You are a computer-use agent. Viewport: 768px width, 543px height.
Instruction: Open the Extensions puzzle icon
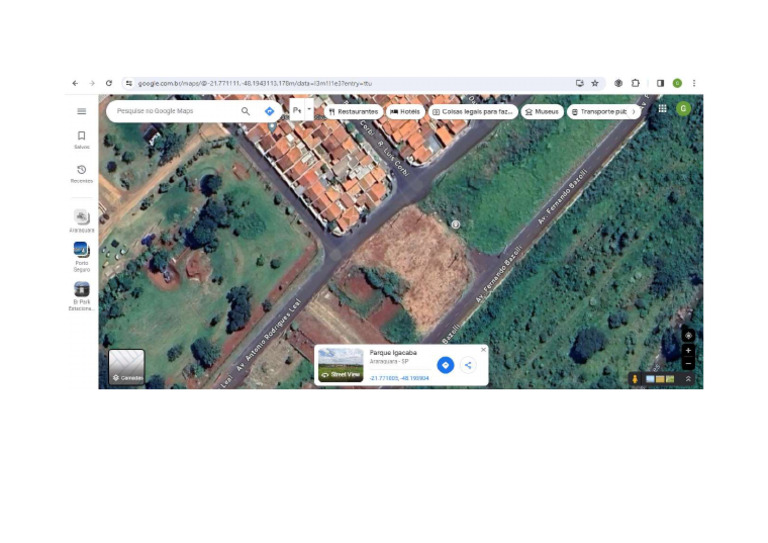point(635,83)
